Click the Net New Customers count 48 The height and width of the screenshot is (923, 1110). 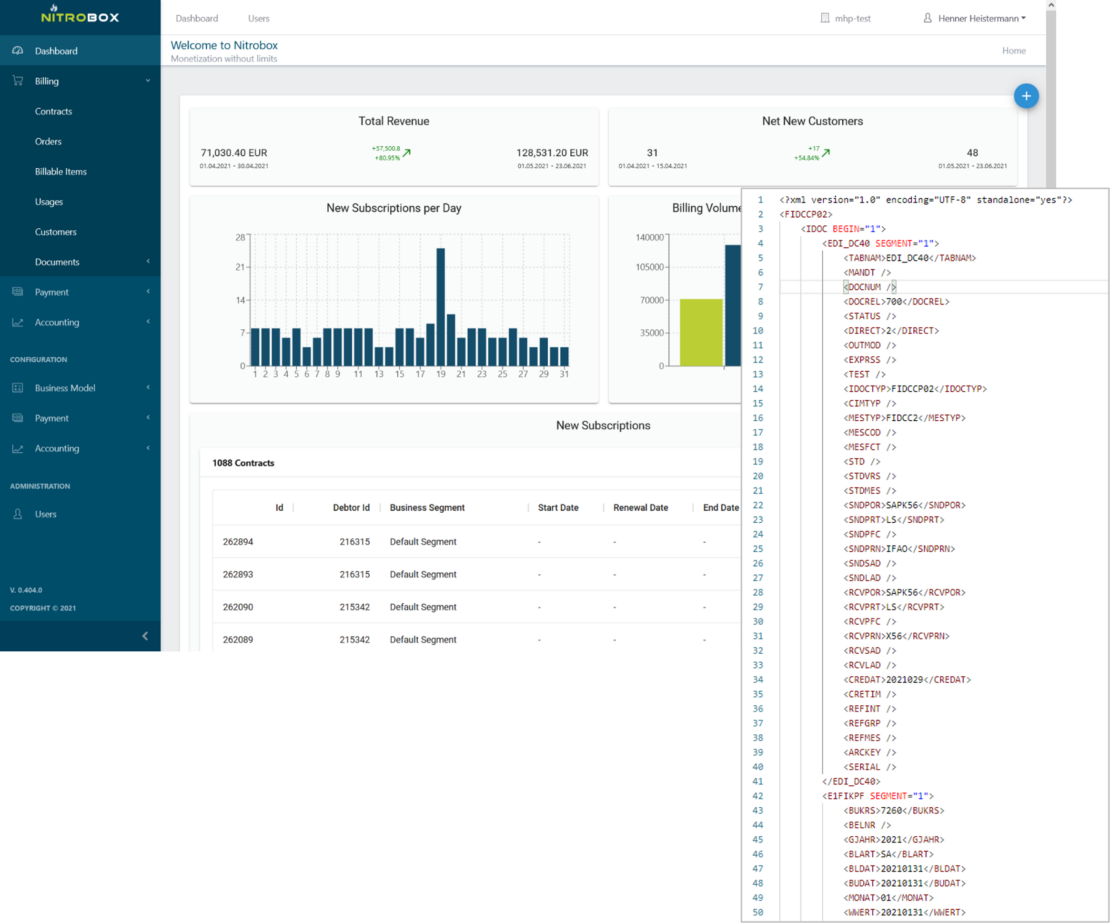(x=973, y=153)
